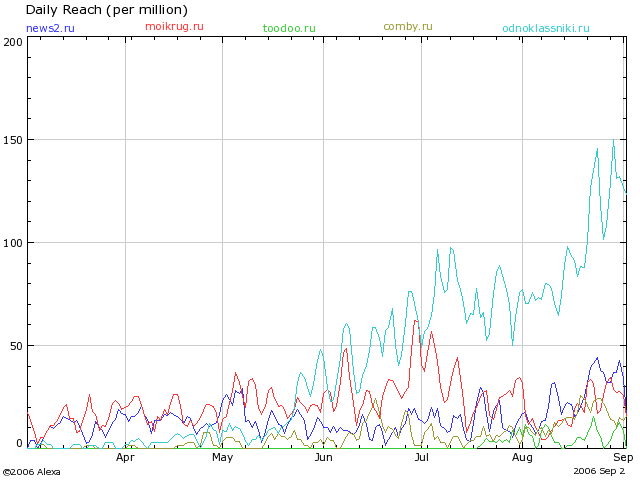Click the highest peak of the cyan odnoklassniki.ru line
Viewport: 640px width, 480px height.
[613, 140]
